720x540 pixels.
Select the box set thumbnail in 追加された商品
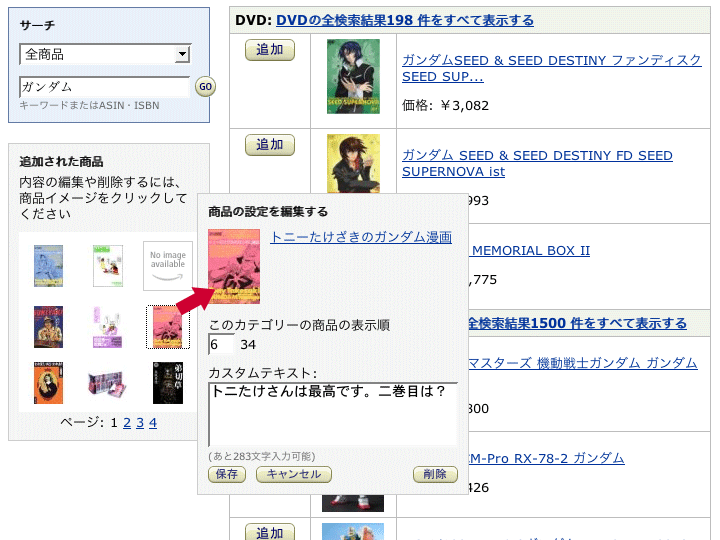tap(107, 384)
